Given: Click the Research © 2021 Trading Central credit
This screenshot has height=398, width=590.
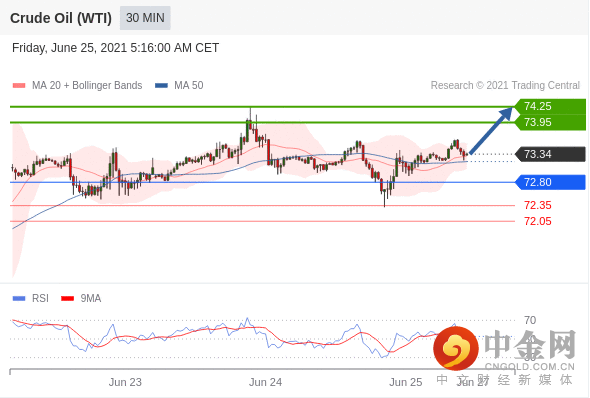Looking at the screenshot, I should coord(505,85).
